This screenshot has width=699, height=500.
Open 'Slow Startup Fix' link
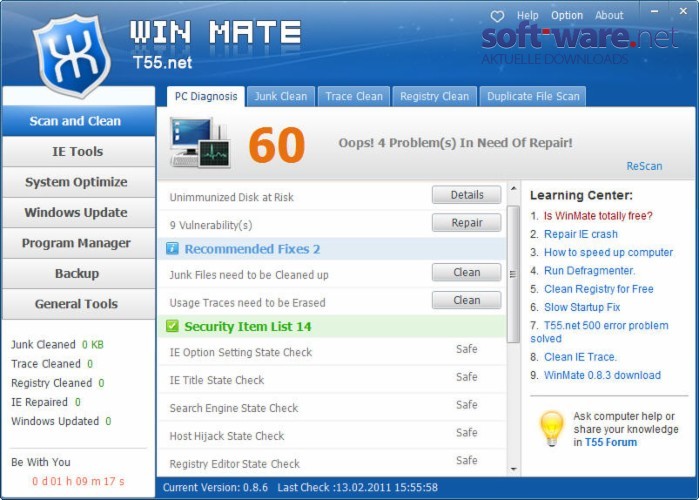pos(582,307)
